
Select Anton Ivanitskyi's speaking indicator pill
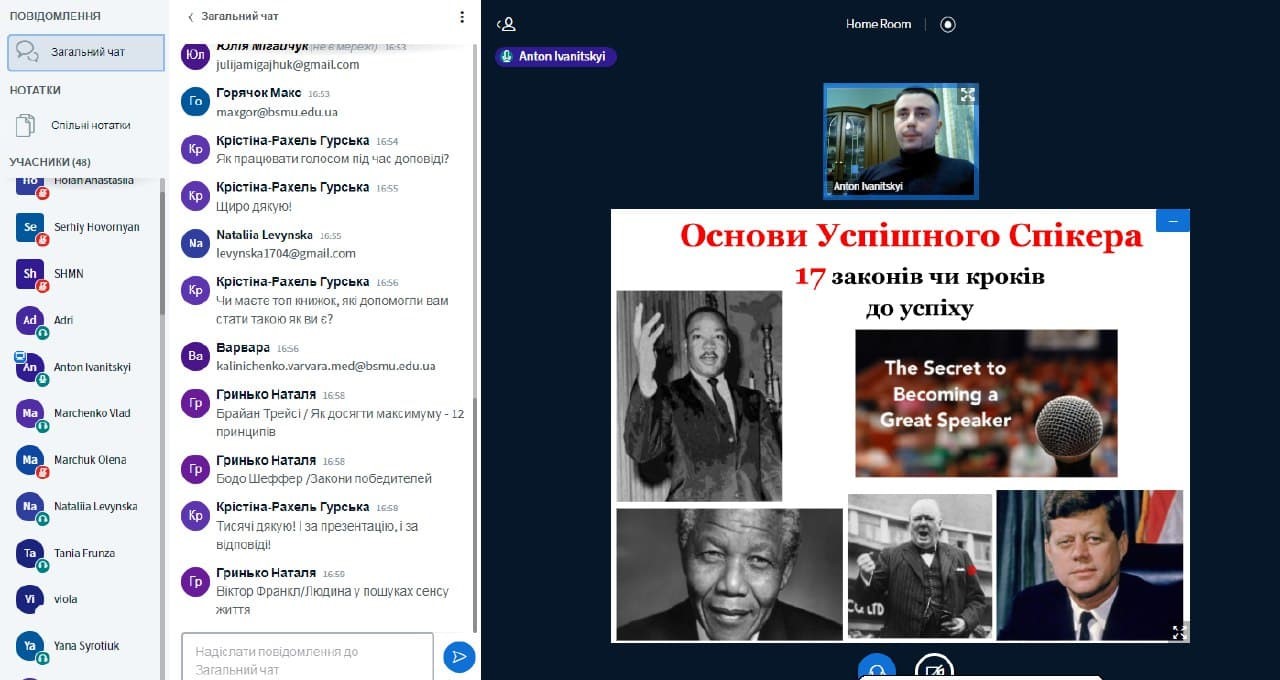coord(556,57)
